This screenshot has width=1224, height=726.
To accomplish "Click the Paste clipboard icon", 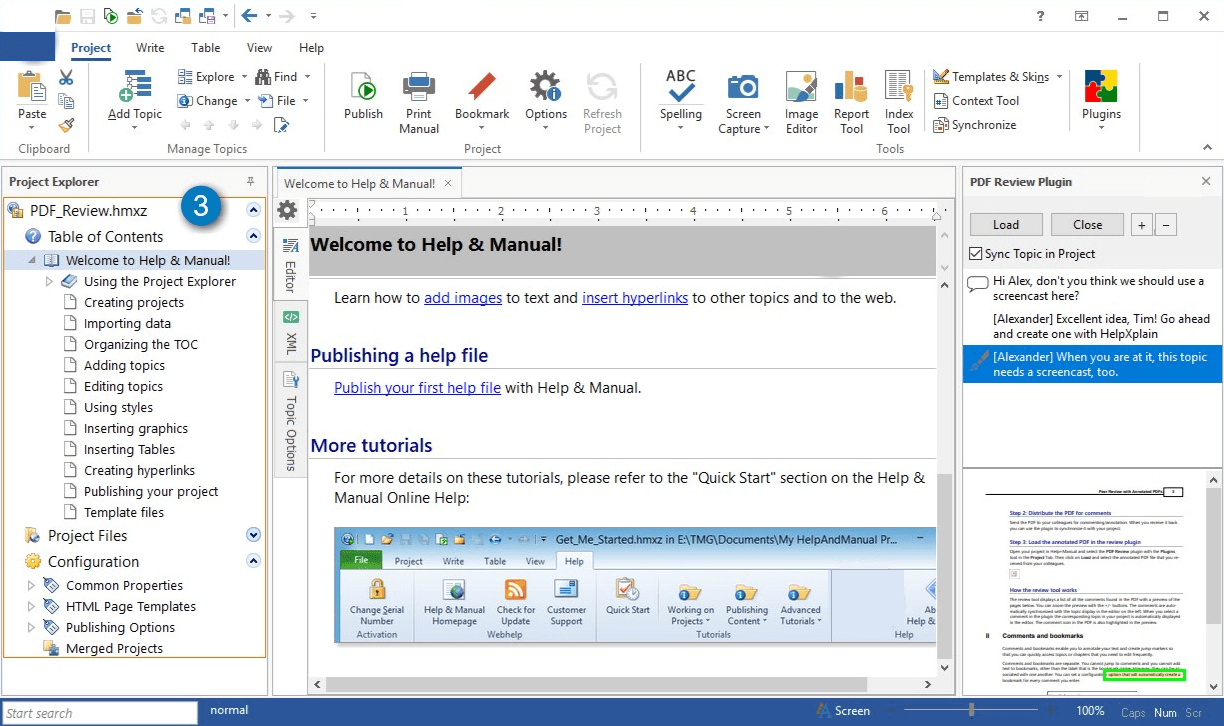I will [x=32, y=87].
